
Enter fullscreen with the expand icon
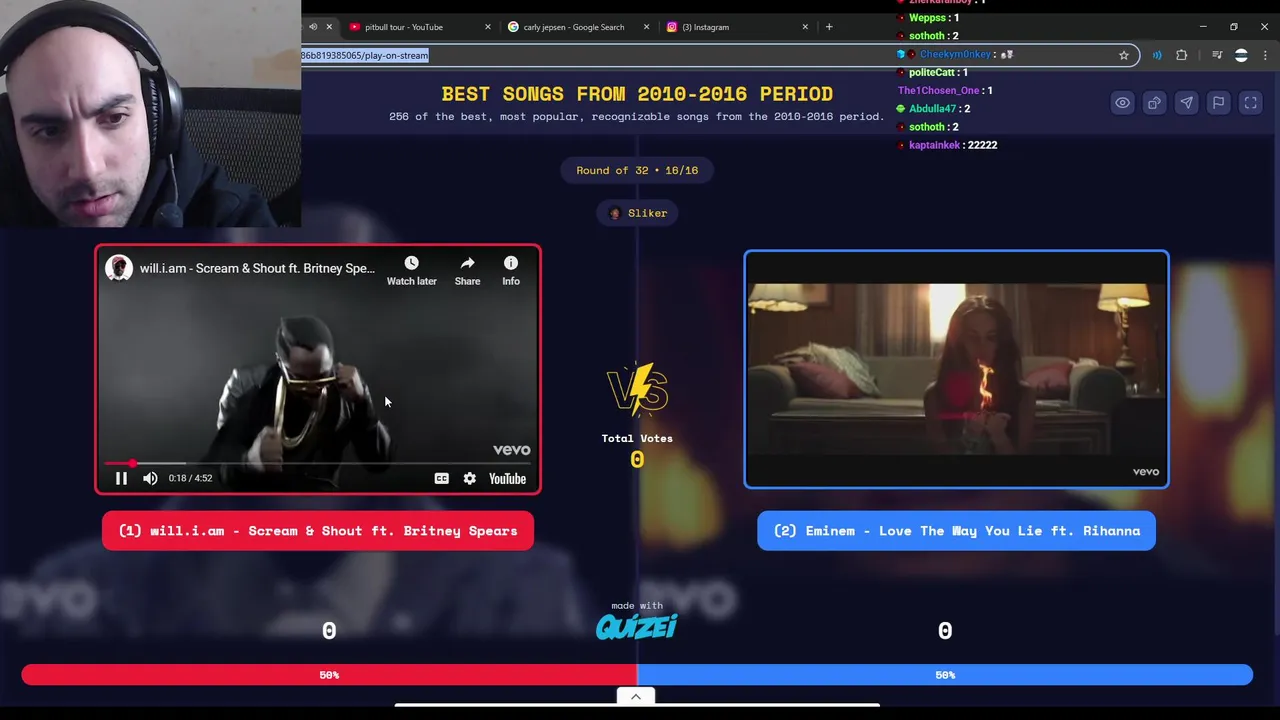click(x=1250, y=103)
